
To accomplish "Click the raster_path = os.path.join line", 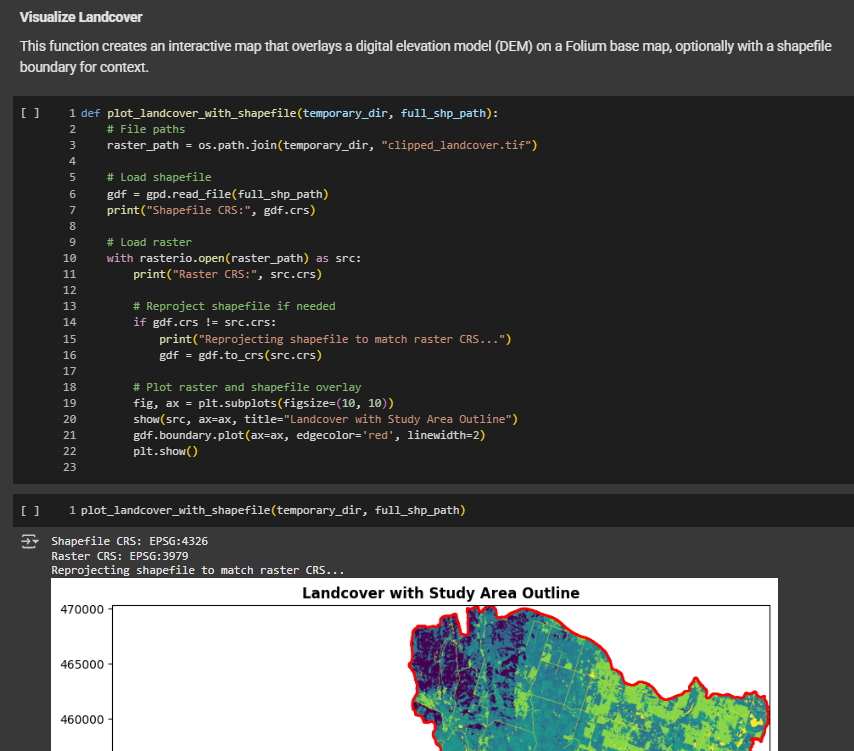I will (x=322, y=145).
